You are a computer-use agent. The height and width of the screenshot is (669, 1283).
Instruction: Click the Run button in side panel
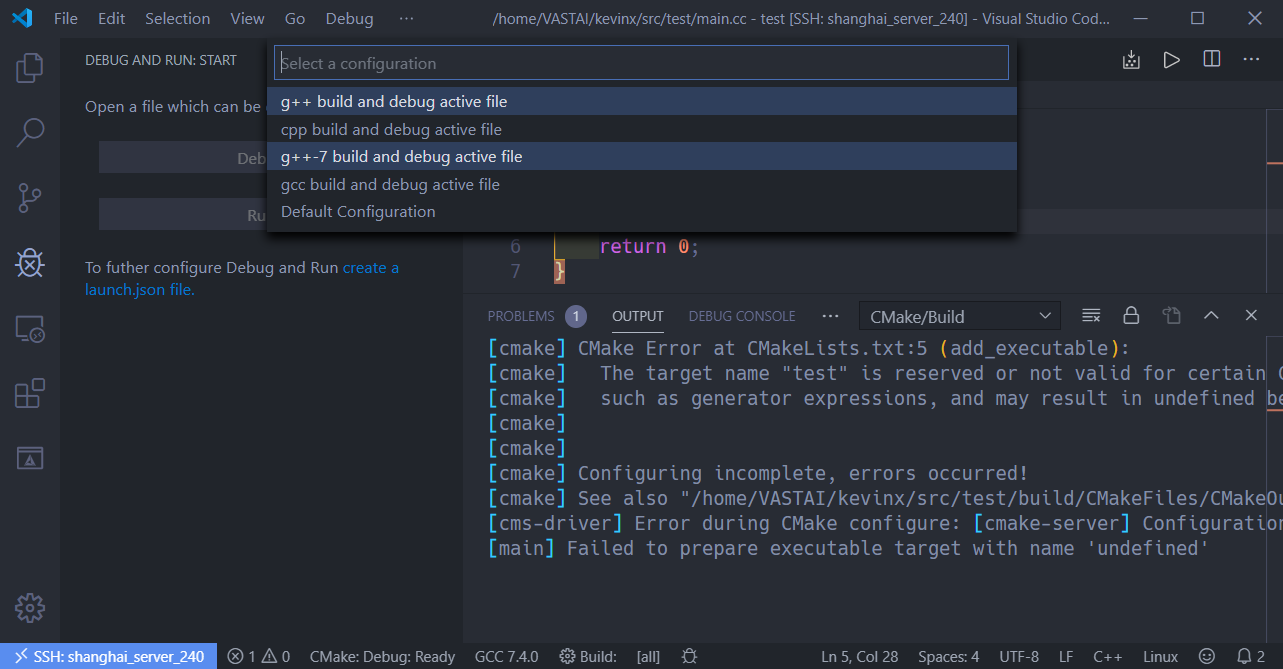[183, 215]
